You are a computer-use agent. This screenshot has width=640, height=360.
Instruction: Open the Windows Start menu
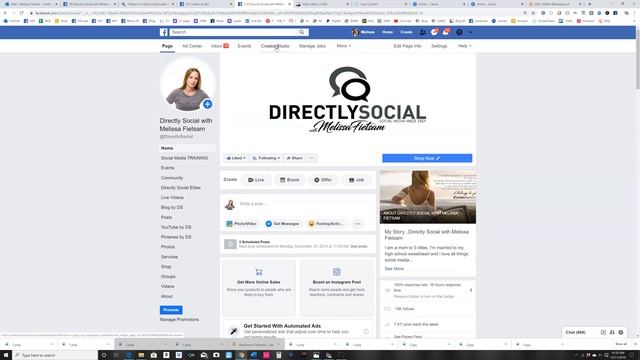[6, 355]
